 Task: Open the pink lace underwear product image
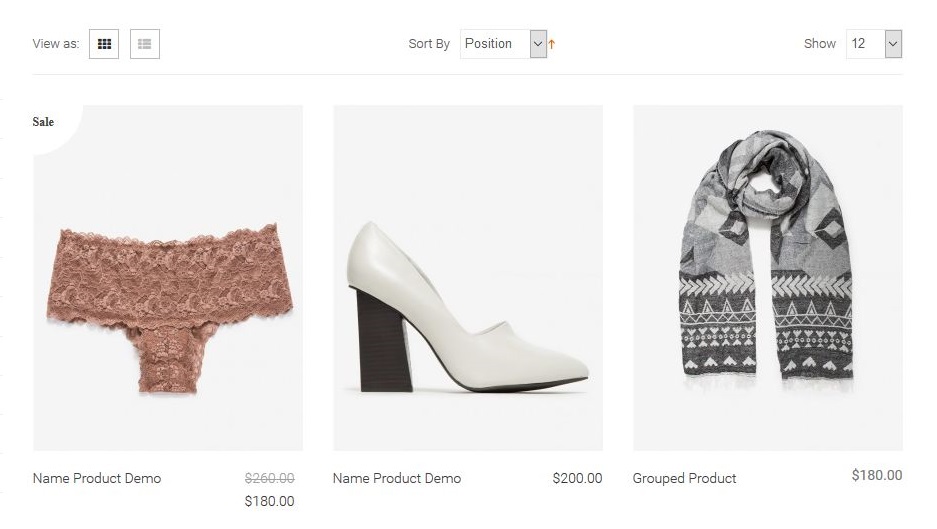point(168,300)
